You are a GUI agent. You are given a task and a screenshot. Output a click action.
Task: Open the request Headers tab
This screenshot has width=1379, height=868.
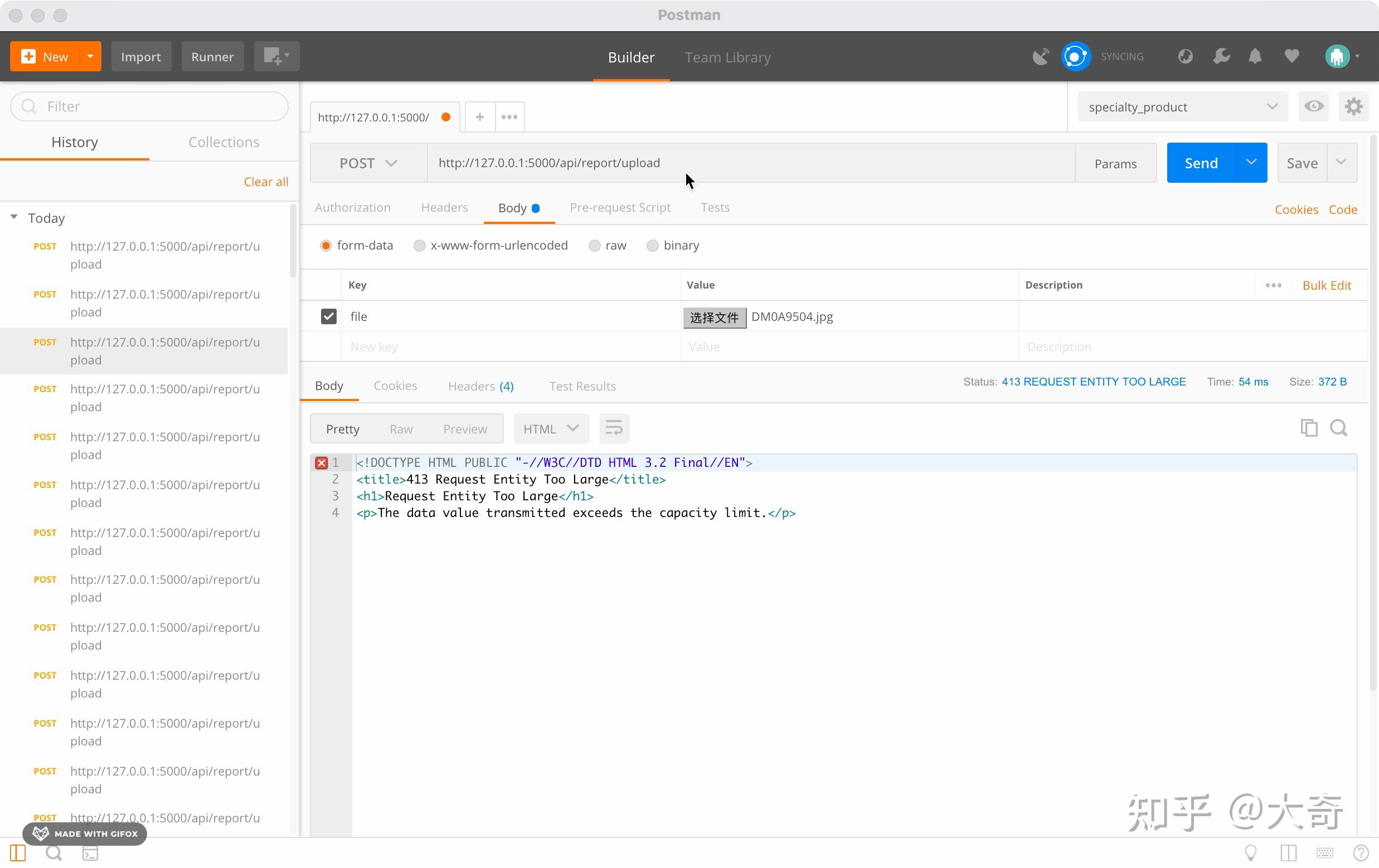tap(444, 207)
